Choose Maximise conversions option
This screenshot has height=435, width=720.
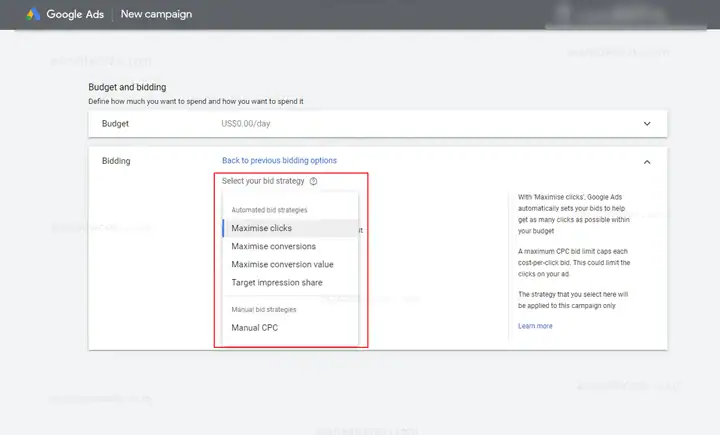pos(290,246)
